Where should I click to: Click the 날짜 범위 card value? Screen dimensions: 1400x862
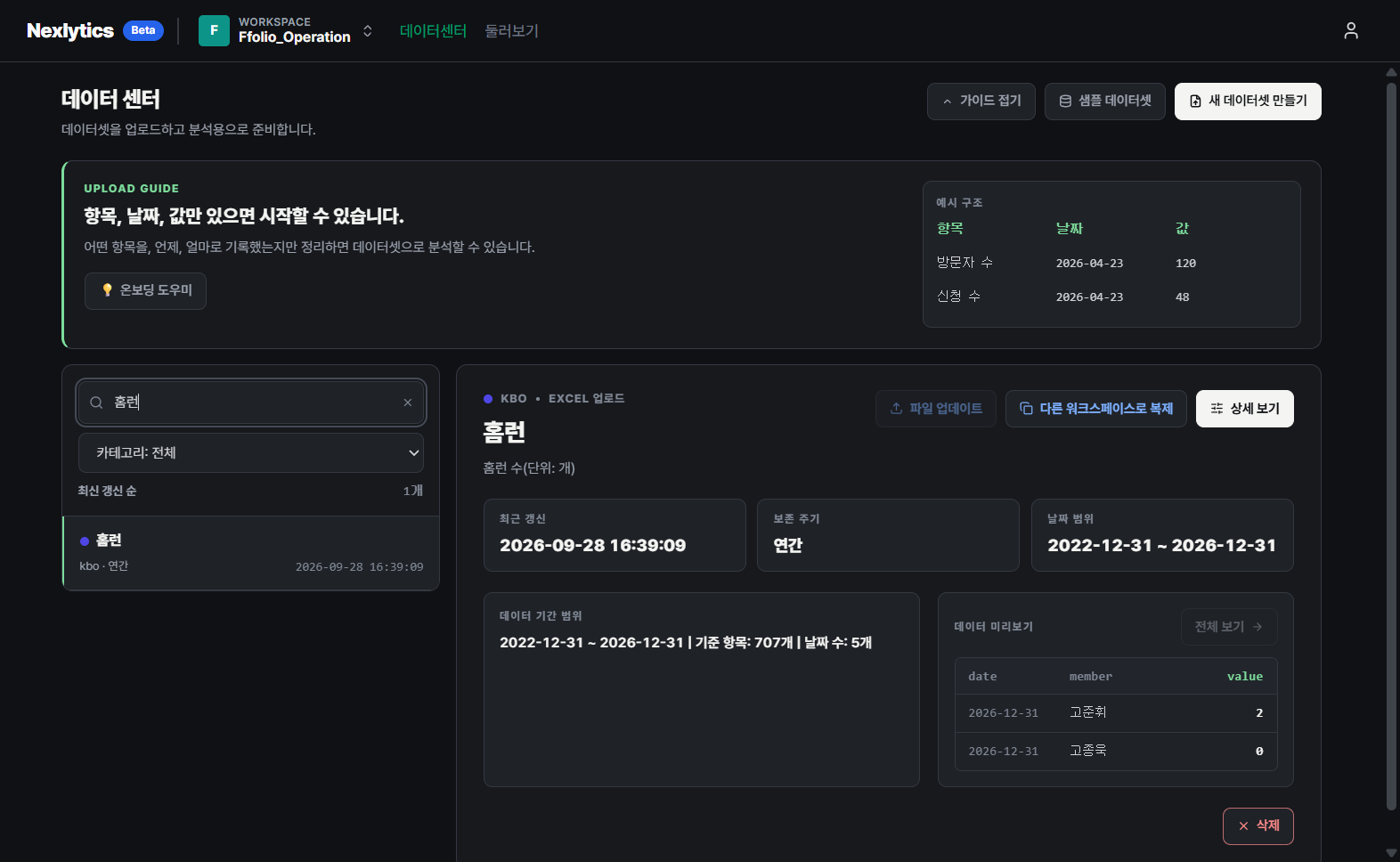(1161, 545)
